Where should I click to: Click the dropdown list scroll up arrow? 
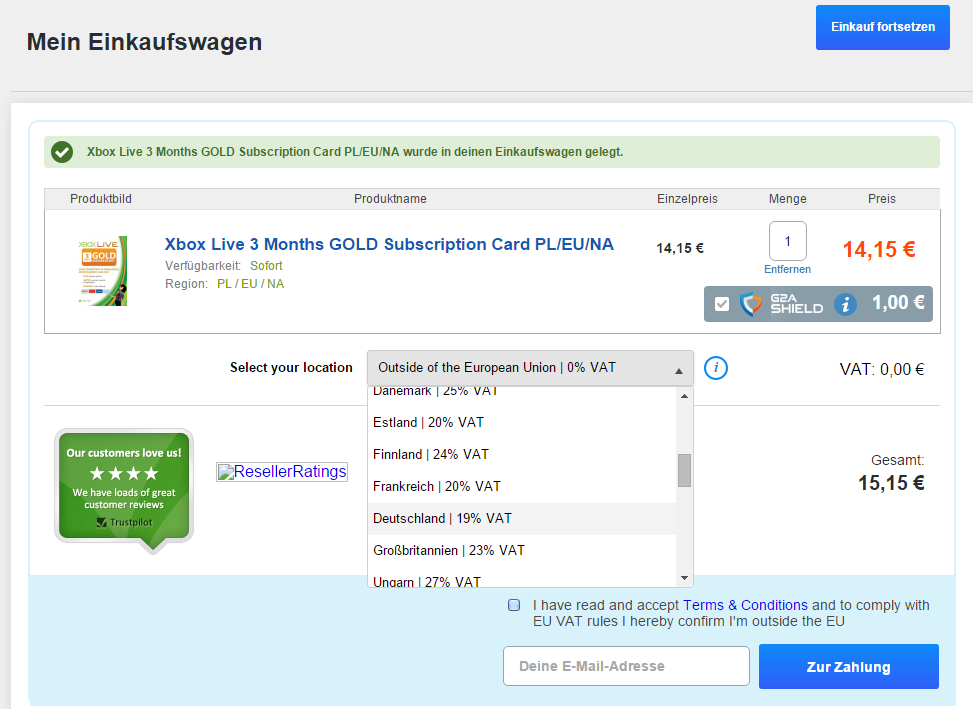coord(684,396)
